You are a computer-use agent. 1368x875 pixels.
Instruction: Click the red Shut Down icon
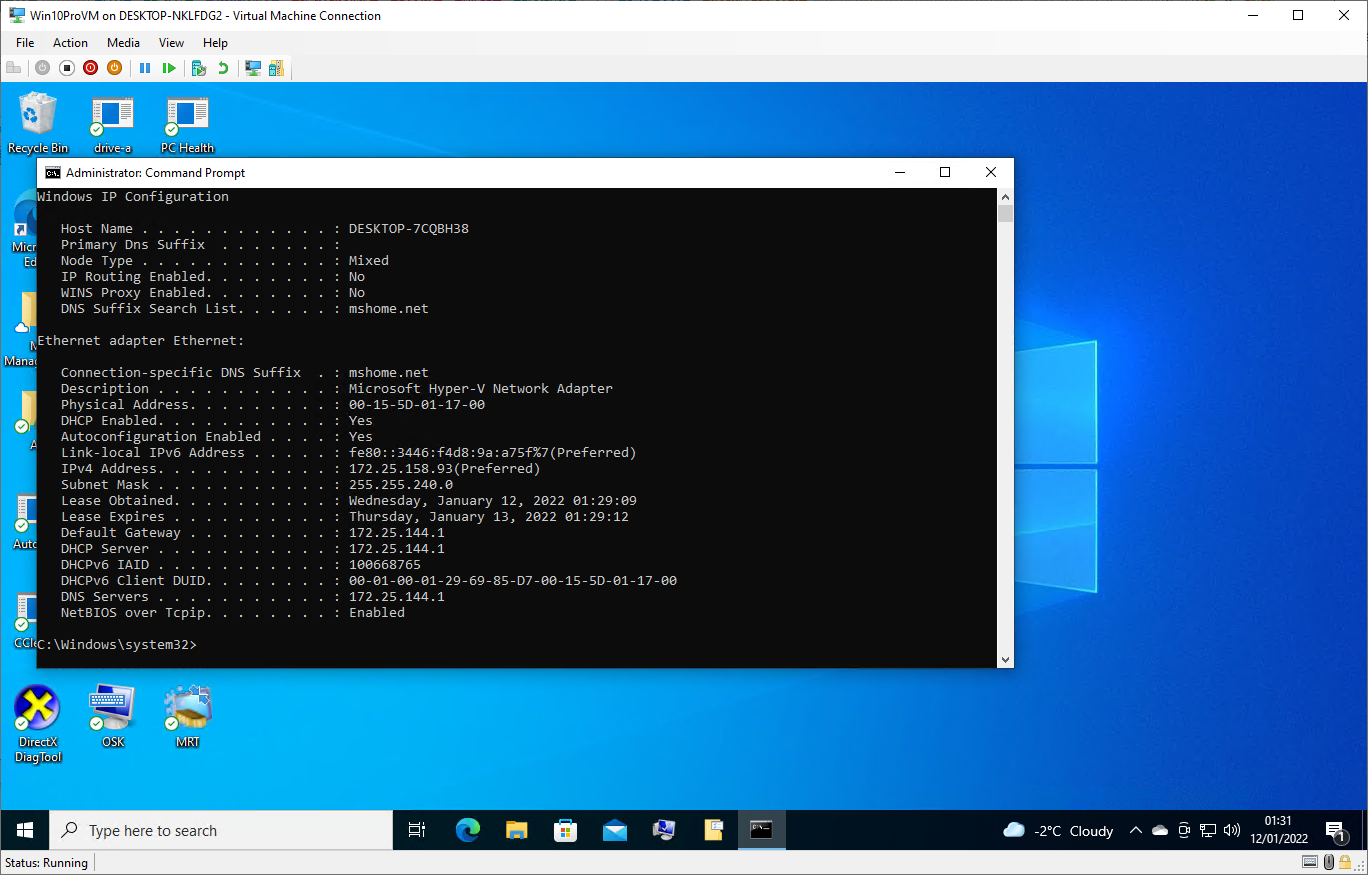(91, 68)
